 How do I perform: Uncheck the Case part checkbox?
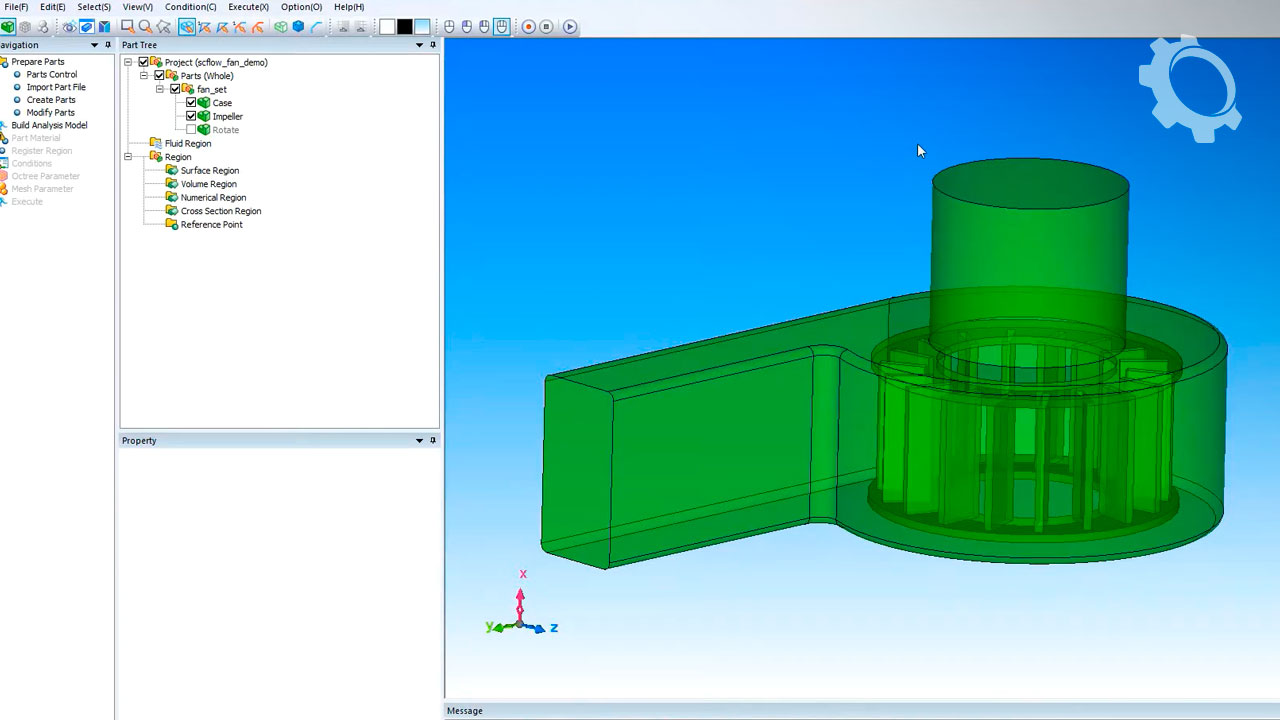(191, 103)
